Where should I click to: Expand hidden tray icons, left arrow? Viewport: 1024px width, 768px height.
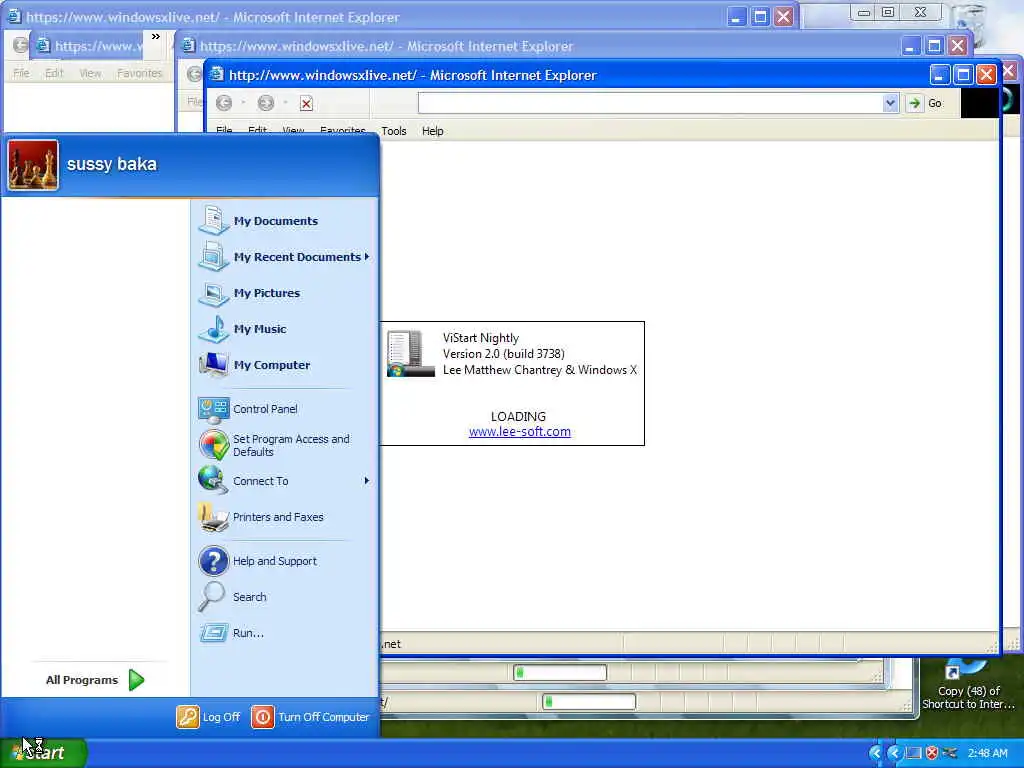coord(876,753)
